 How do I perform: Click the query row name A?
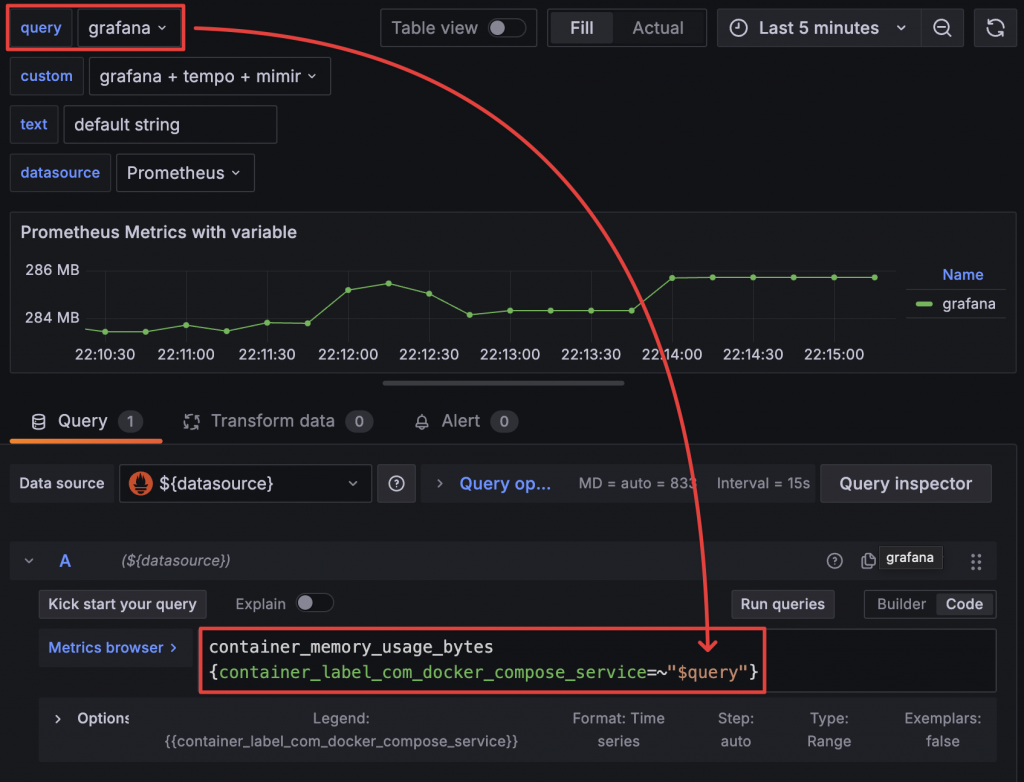[65, 561]
